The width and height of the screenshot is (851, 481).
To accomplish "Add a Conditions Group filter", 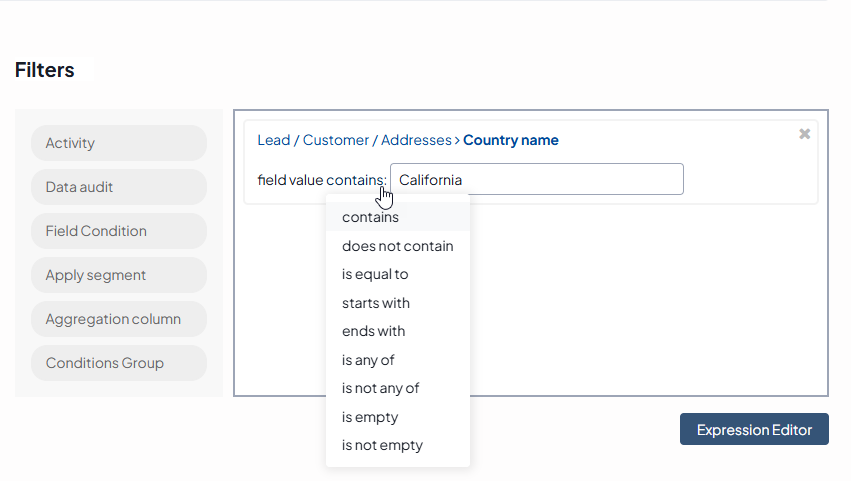I will [119, 363].
